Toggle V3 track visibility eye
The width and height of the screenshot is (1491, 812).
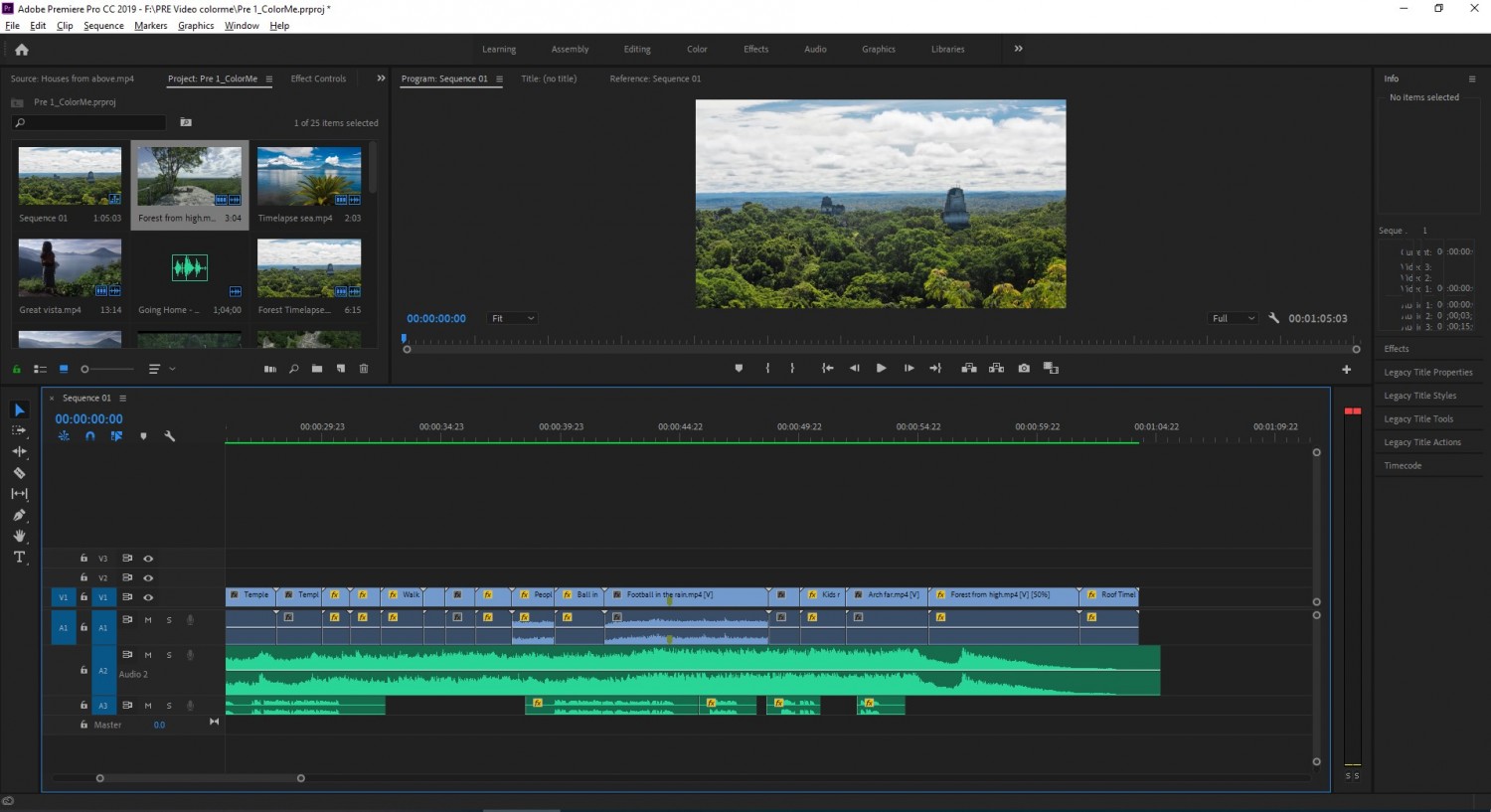(148, 559)
